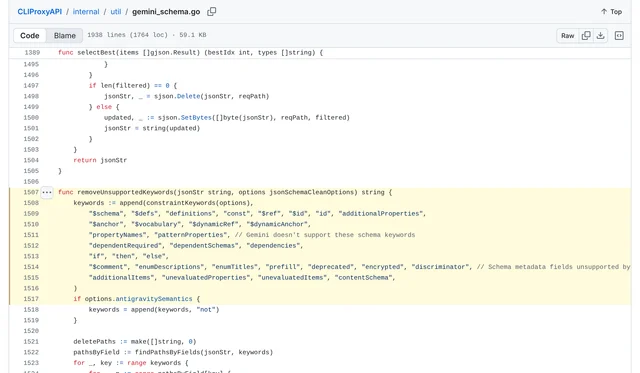
Task: Click selectBest function name in sticky header
Action: (x=96, y=53)
